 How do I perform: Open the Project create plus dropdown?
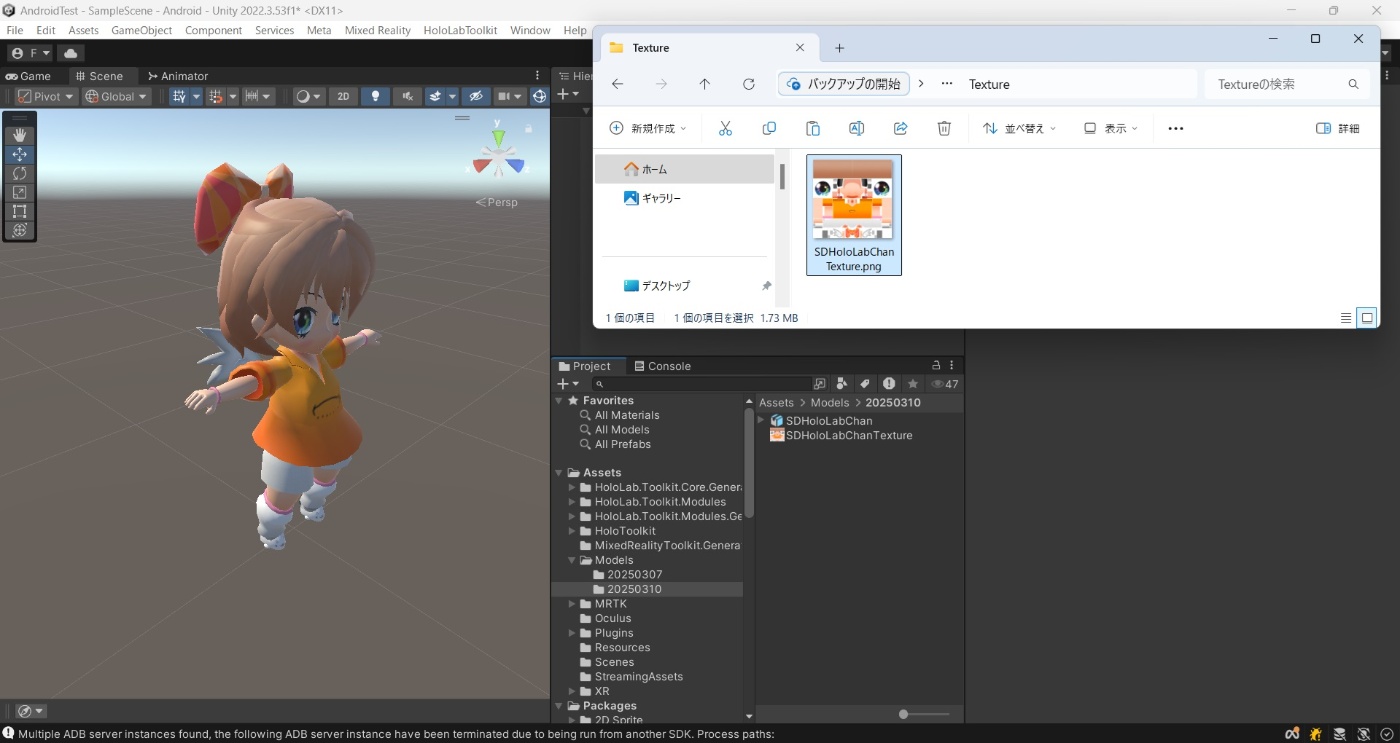[x=568, y=384]
